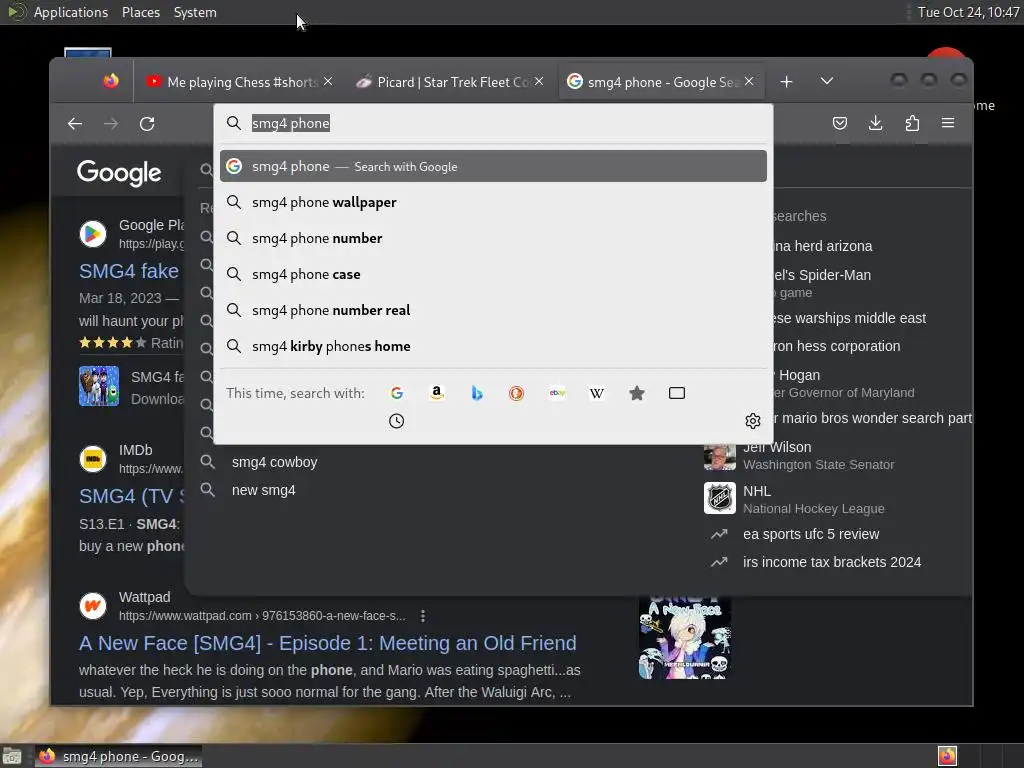This screenshot has width=1024, height=768.
Task: Open the Places menu in top panel
Action: click(x=140, y=12)
